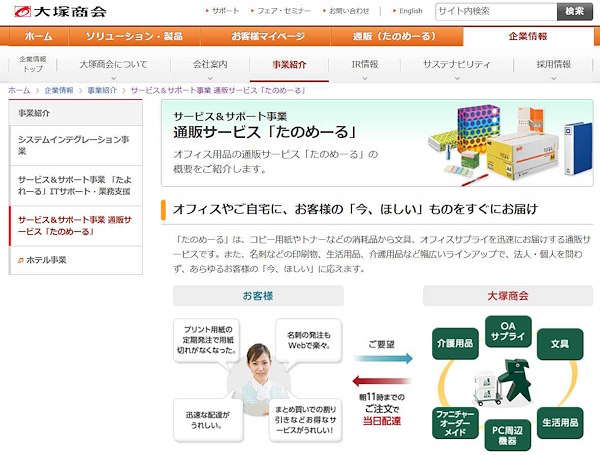Screen dimensions: 600x455
Task: Click the blue ご要望 arrow
Action: point(383,358)
